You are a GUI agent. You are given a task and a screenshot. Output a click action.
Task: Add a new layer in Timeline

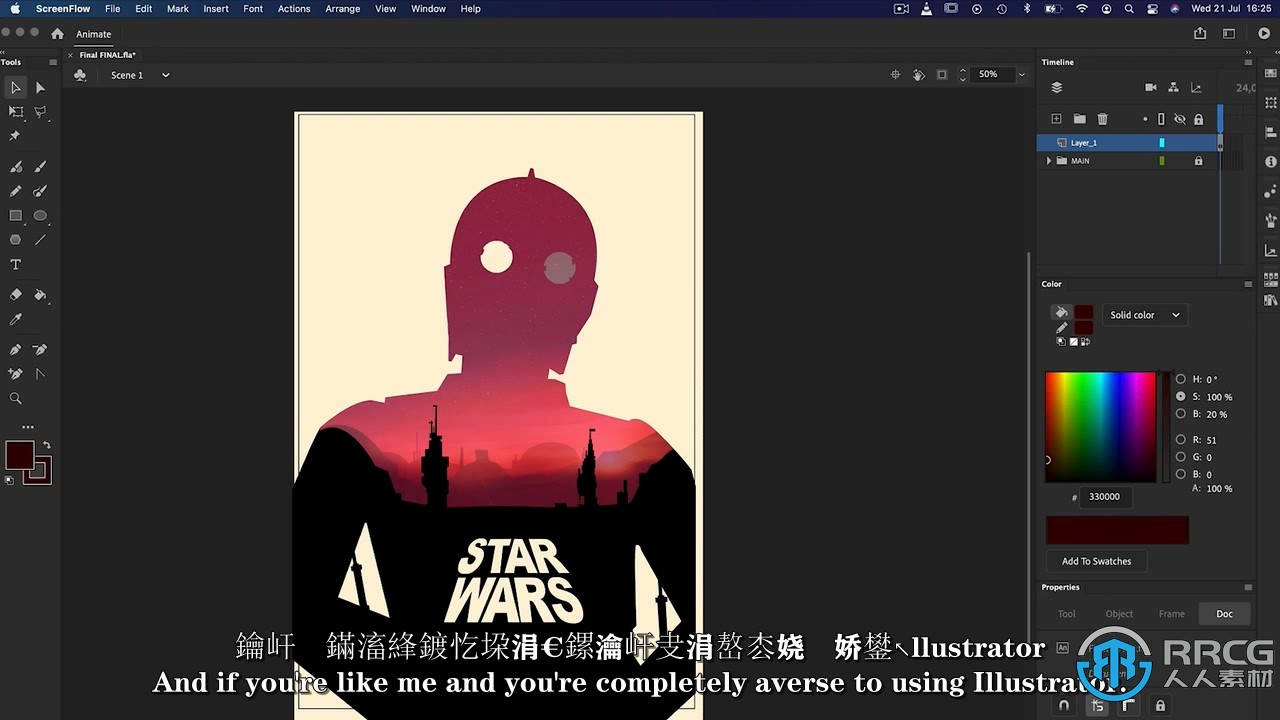click(x=1056, y=119)
